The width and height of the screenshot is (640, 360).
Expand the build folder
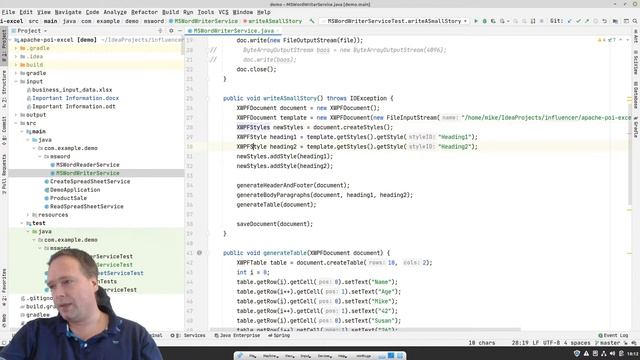[16, 65]
